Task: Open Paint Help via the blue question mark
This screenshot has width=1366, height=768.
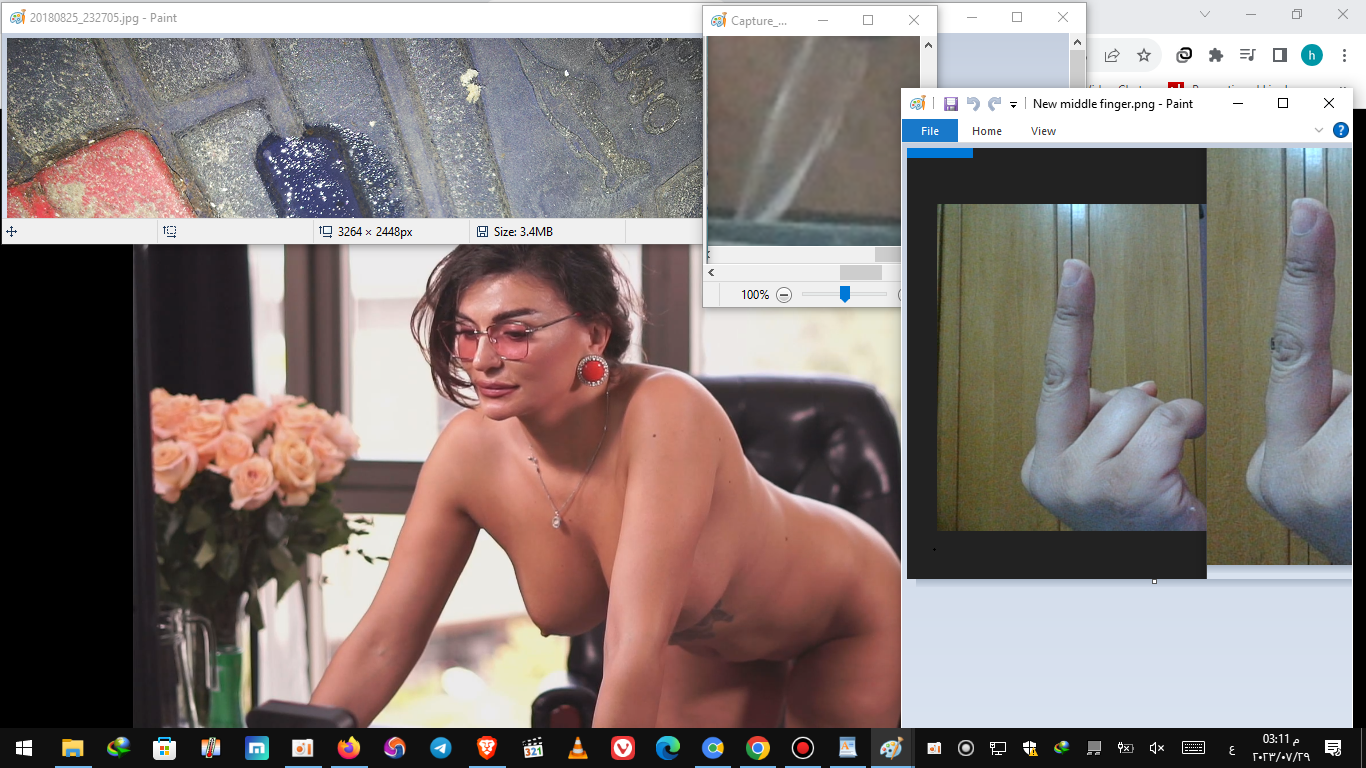Action: [1341, 130]
